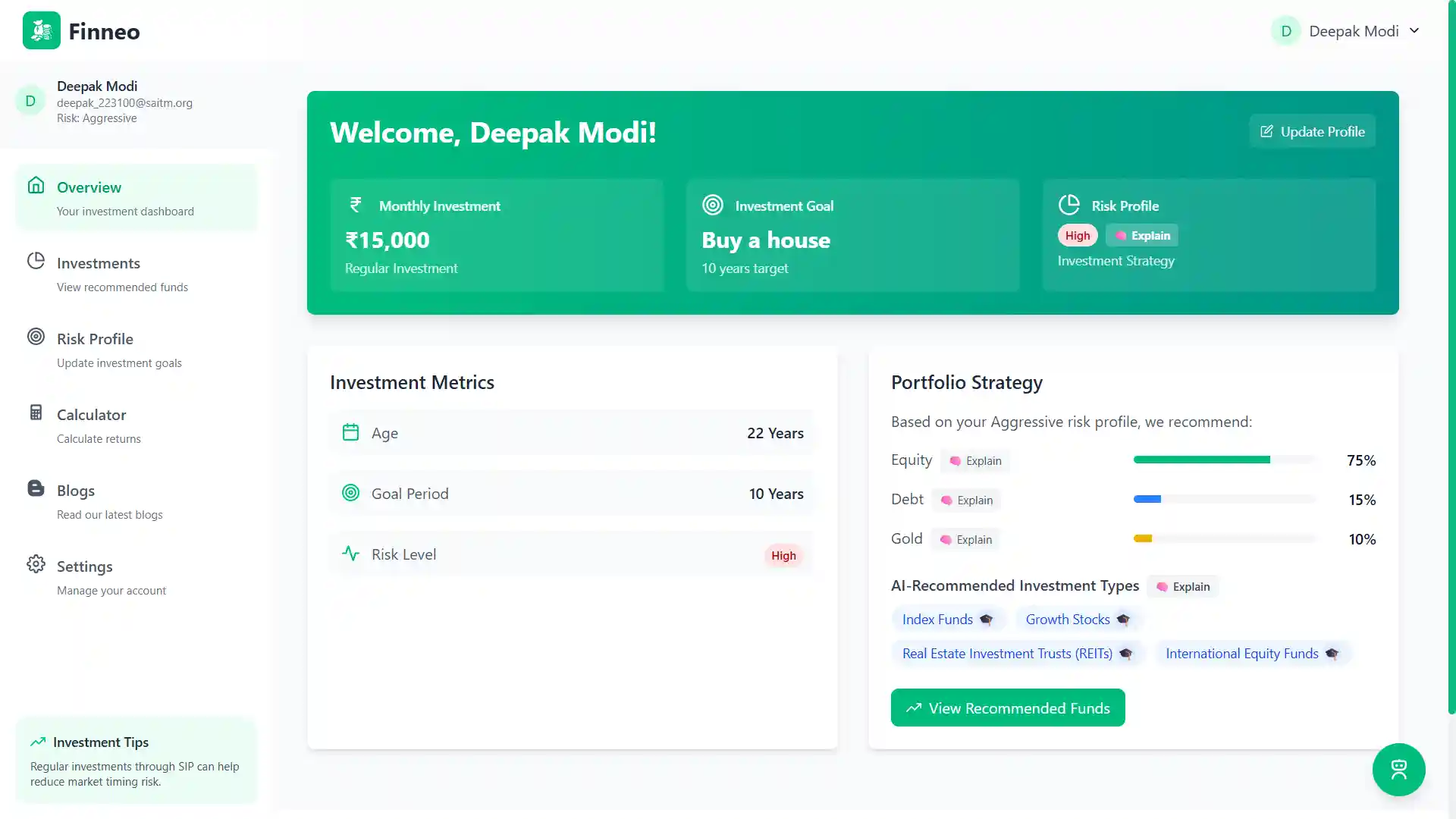Screen dimensions: 1456x819
Task: Click the 22 Years age value
Action: coord(775,433)
